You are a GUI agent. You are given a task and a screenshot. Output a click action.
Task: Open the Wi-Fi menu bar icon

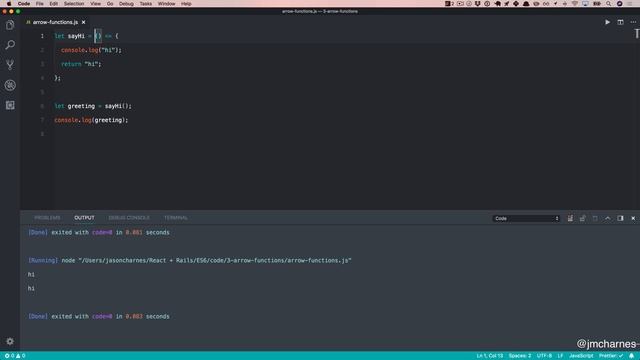575,4
